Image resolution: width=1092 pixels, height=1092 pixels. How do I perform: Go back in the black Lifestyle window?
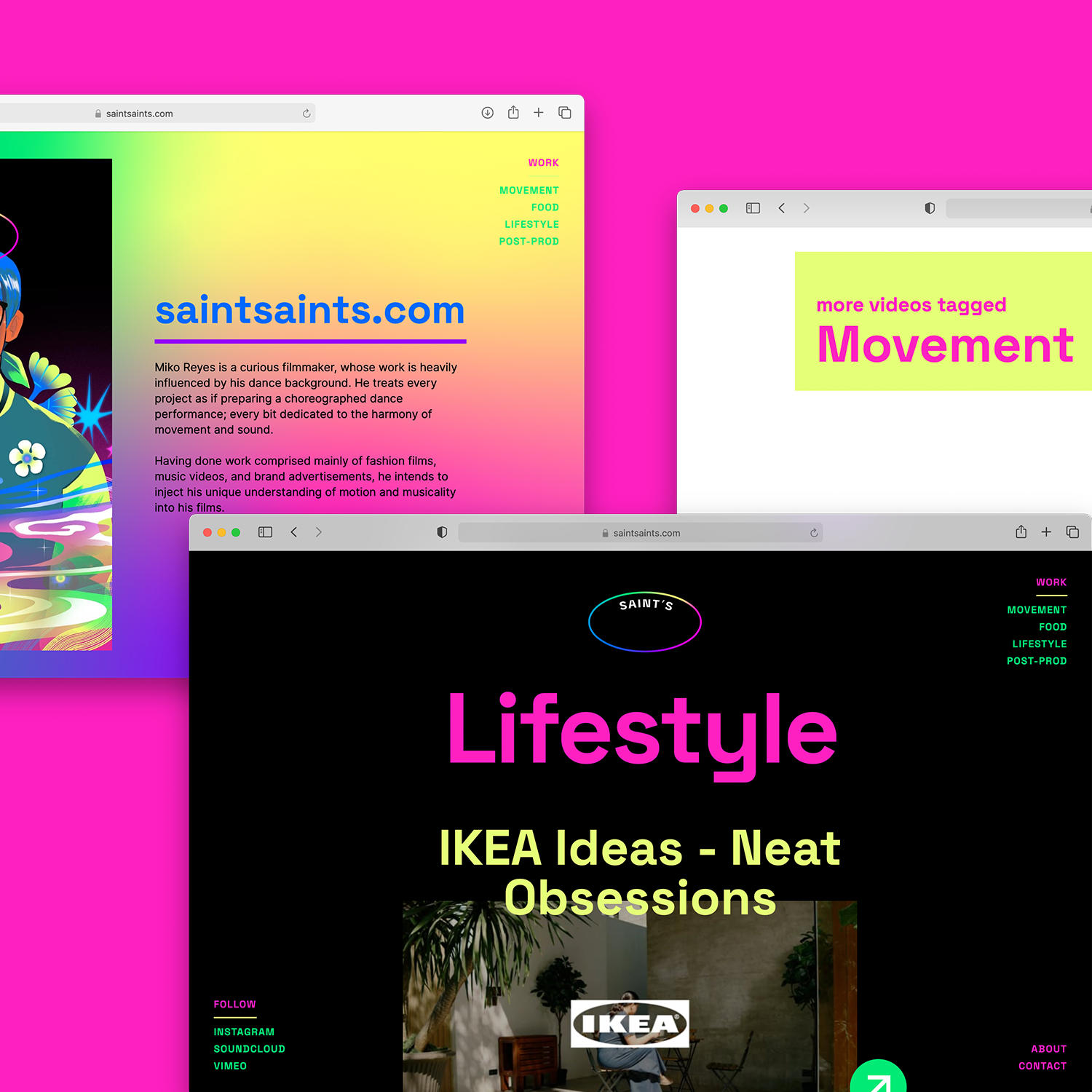(x=294, y=532)
